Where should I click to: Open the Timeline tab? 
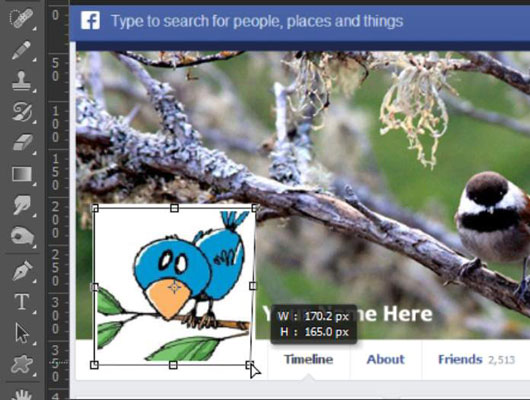click(x=308, y=359)
